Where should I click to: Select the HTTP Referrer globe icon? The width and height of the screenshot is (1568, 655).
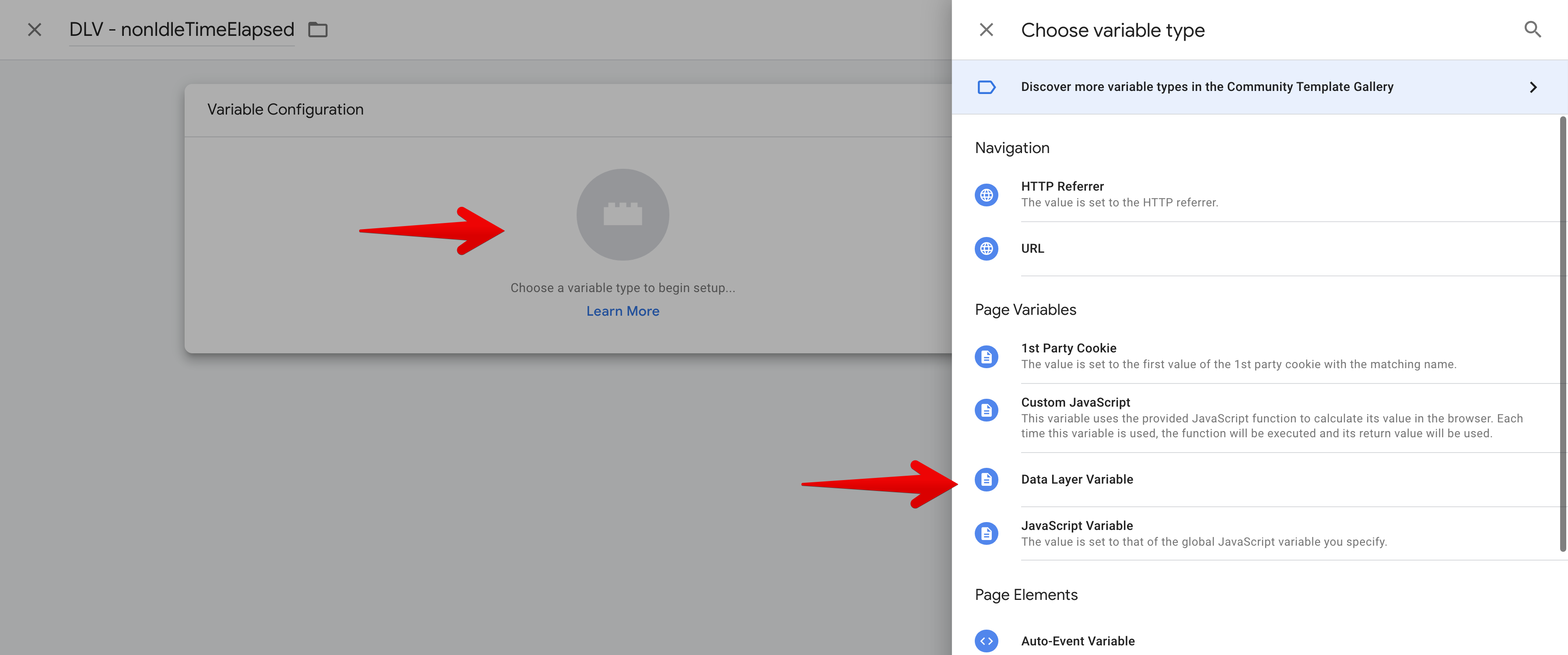(x=986, y=195)
